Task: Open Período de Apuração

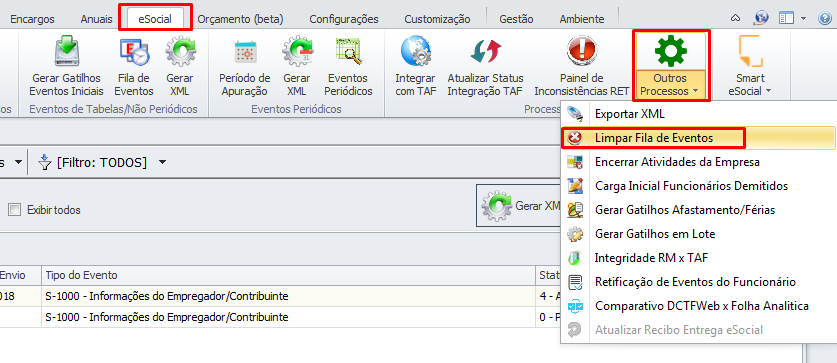Action: pyautogui.click(x=245, y=67)
